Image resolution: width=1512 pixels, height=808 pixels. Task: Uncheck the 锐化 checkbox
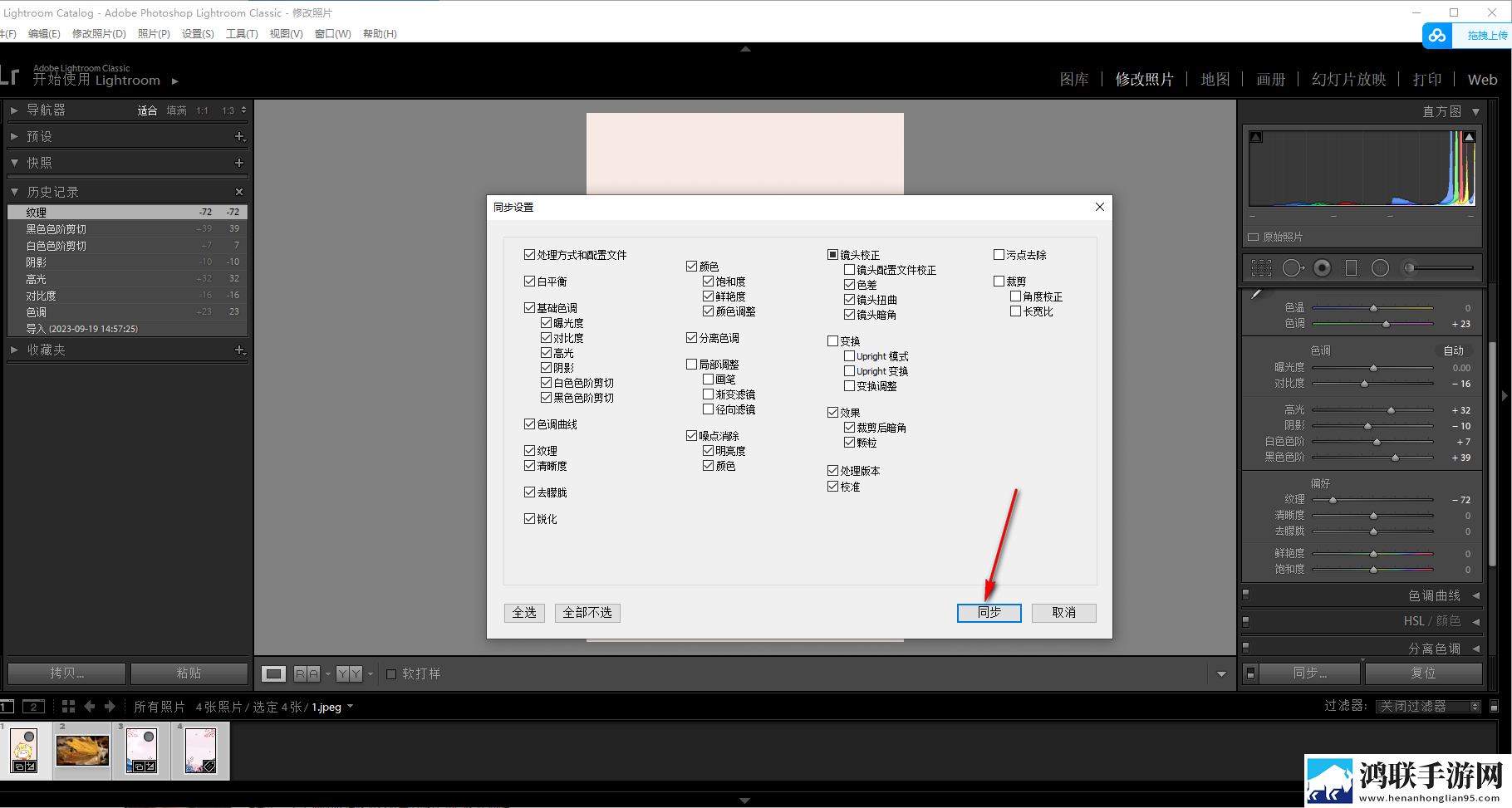529,518
